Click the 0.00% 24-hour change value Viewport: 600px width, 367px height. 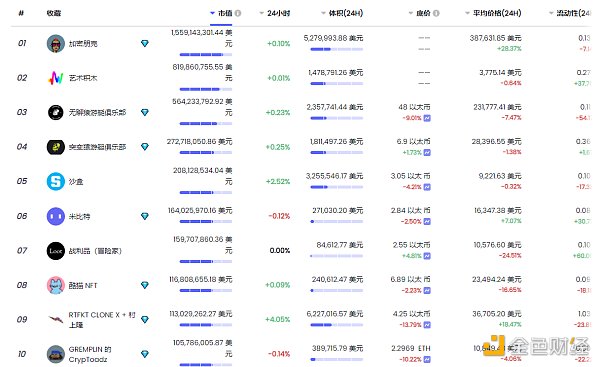tap(280, 251)
